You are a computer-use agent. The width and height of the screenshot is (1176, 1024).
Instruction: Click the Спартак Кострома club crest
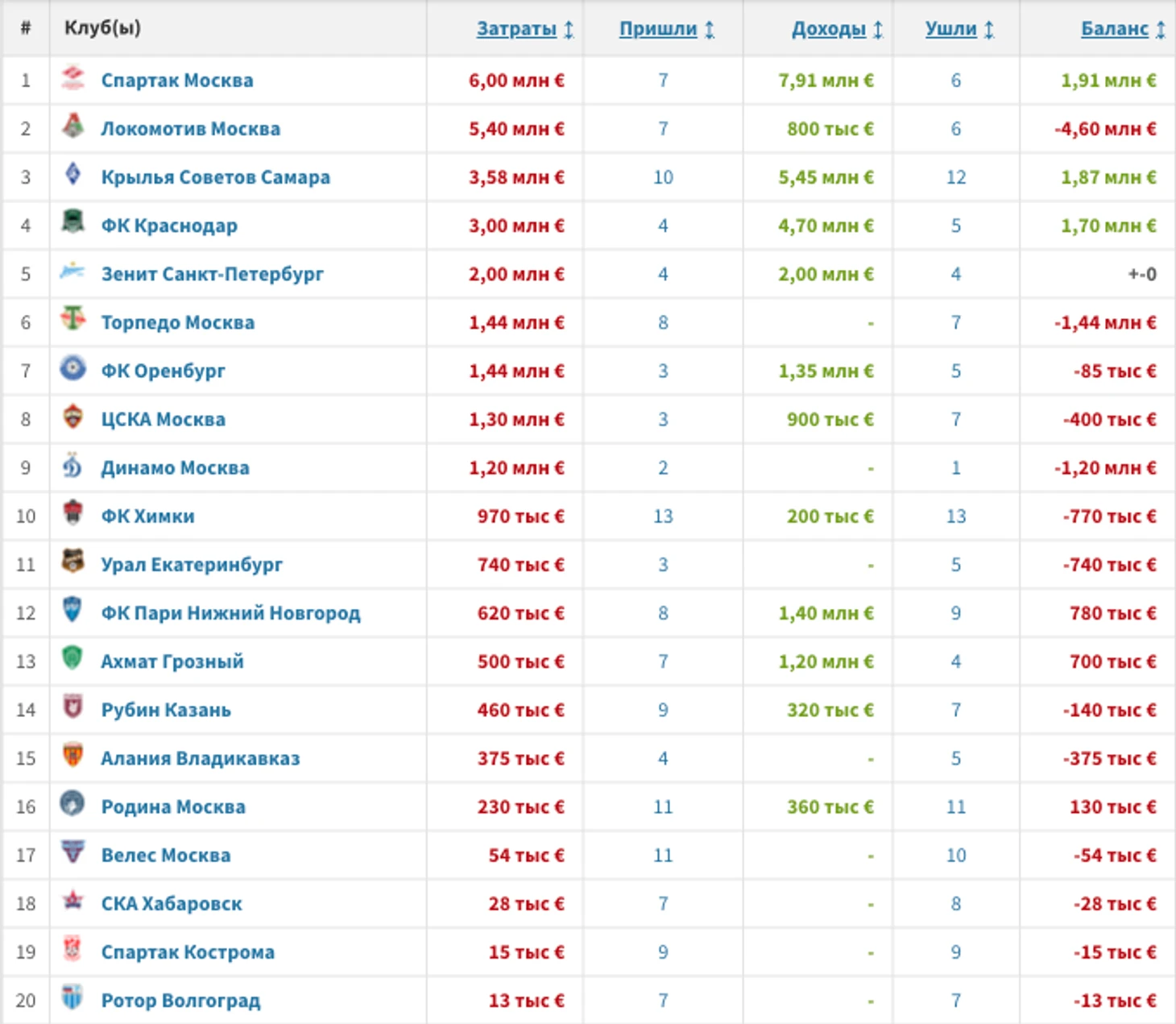(x=72, y=949)
